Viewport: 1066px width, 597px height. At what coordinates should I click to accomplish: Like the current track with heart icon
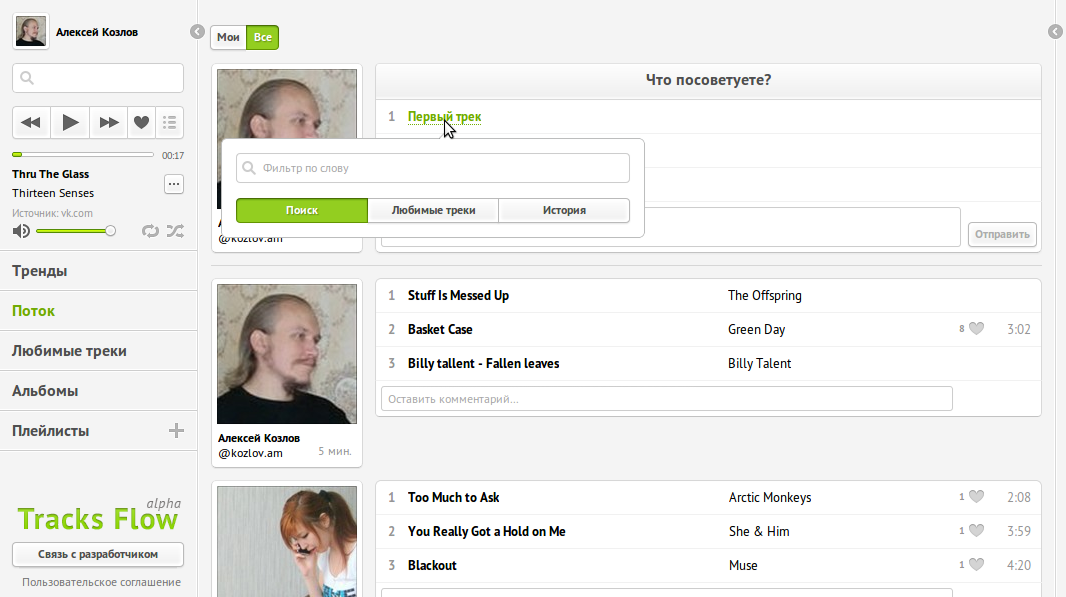pos(141,122)
